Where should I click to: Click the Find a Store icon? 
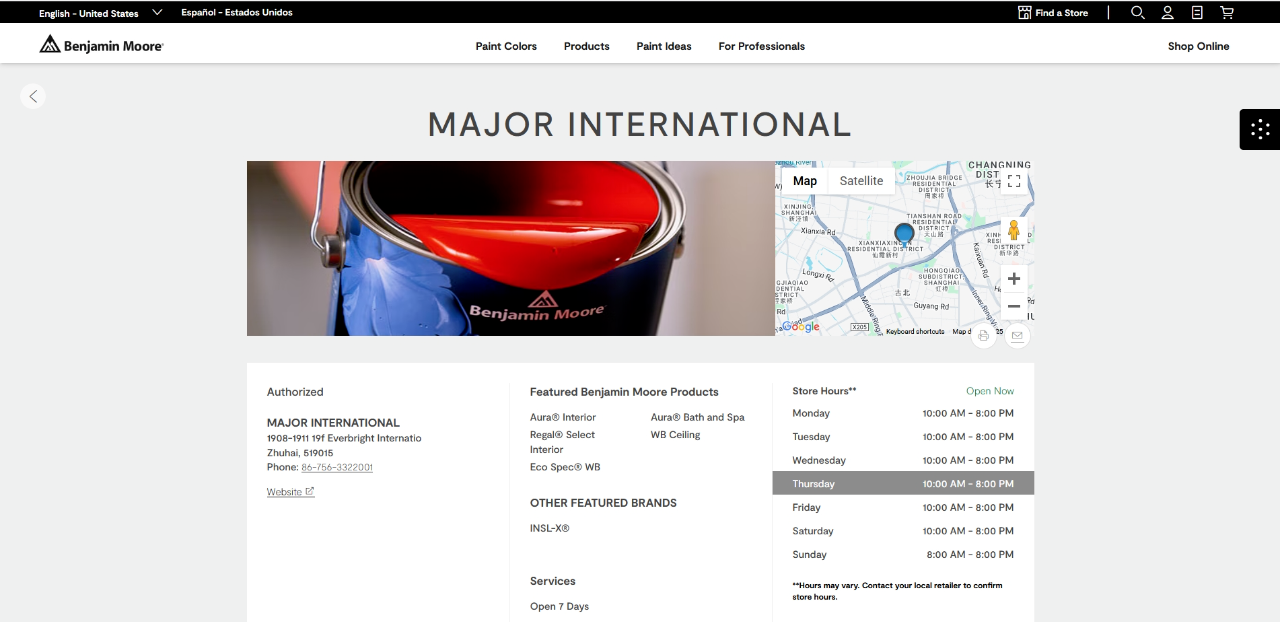[x=1024, y=13]
